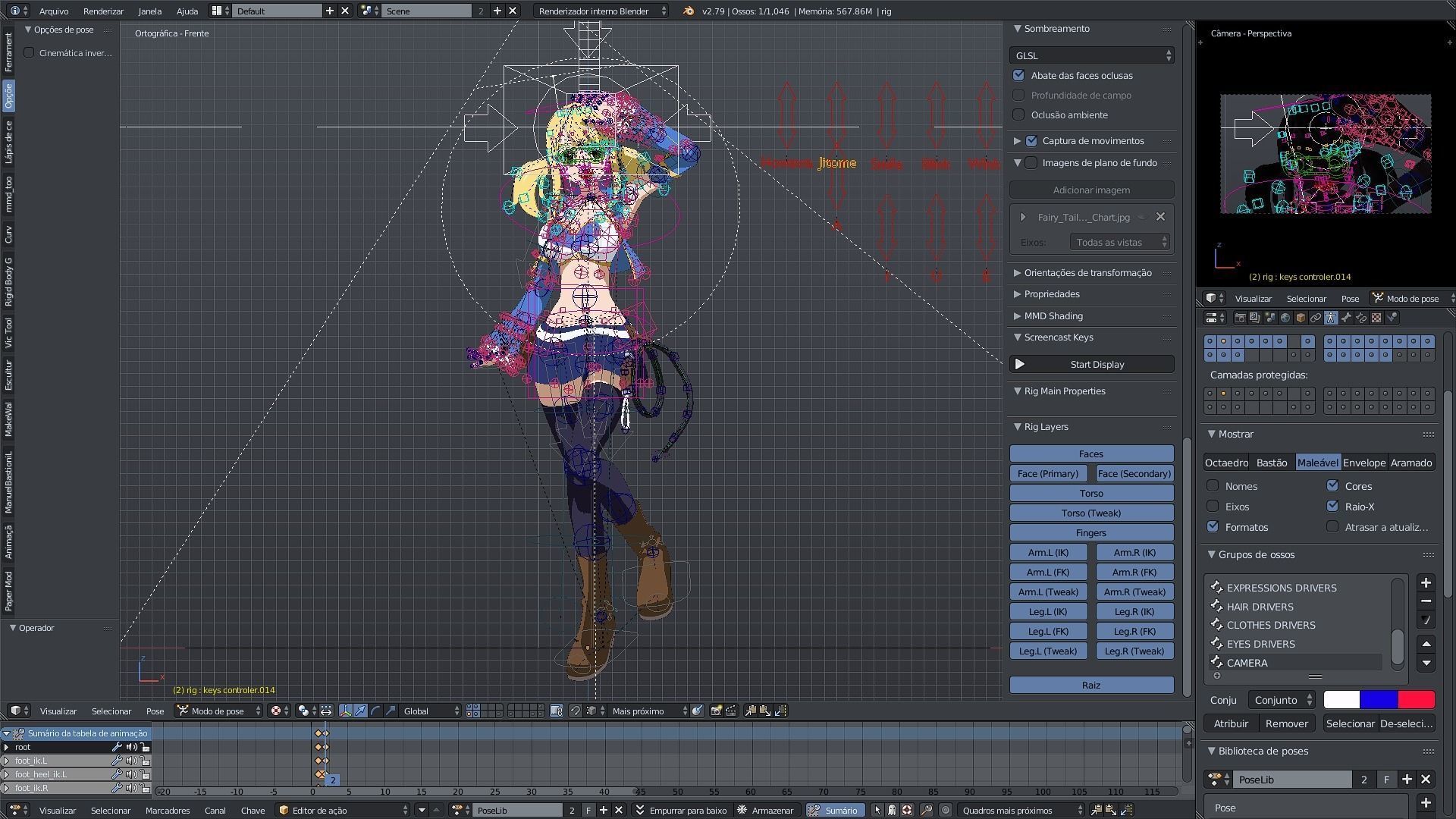This screenshot has height=819, width=1456.
Task: Open the Ajuda menu
Action: pos(187,11)
